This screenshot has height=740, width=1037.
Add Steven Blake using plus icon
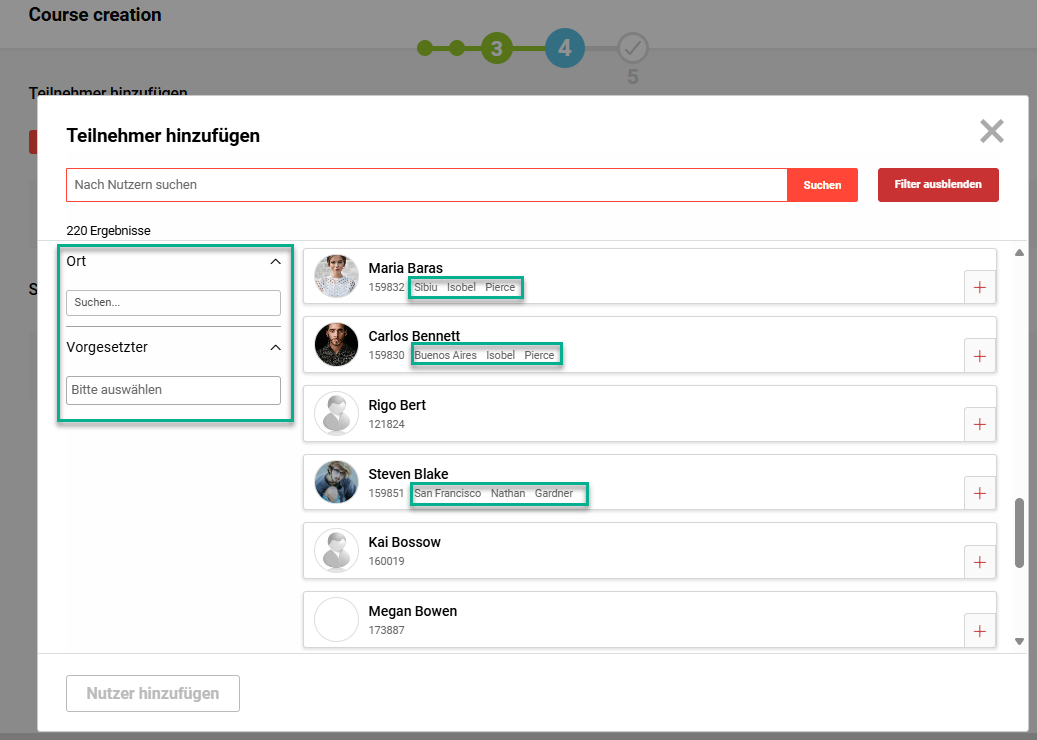979,493
